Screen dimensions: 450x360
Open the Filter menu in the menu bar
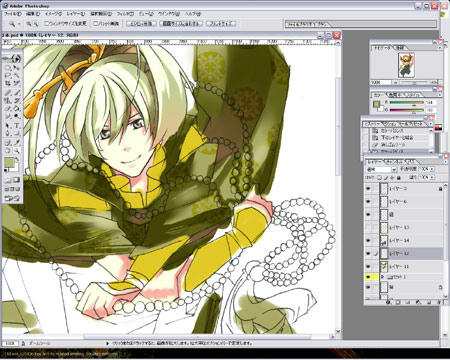click(125, 14)
